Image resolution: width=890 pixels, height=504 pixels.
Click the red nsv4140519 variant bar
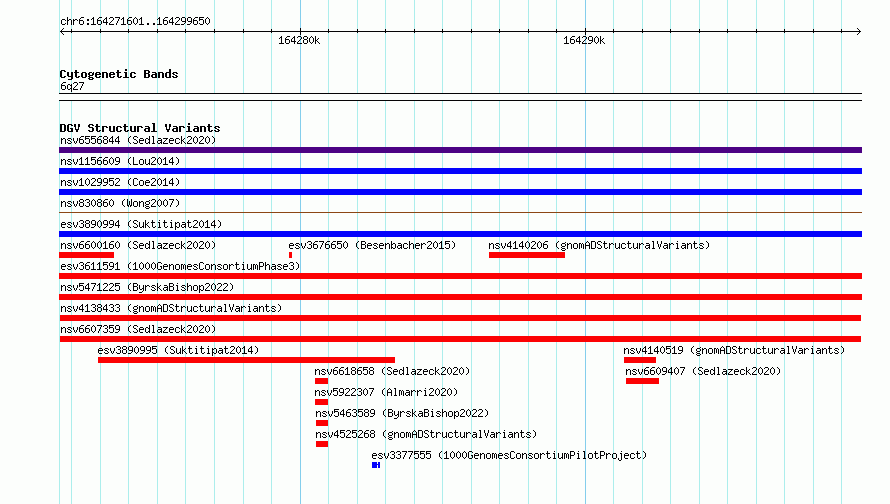click(x=640, y=360)
